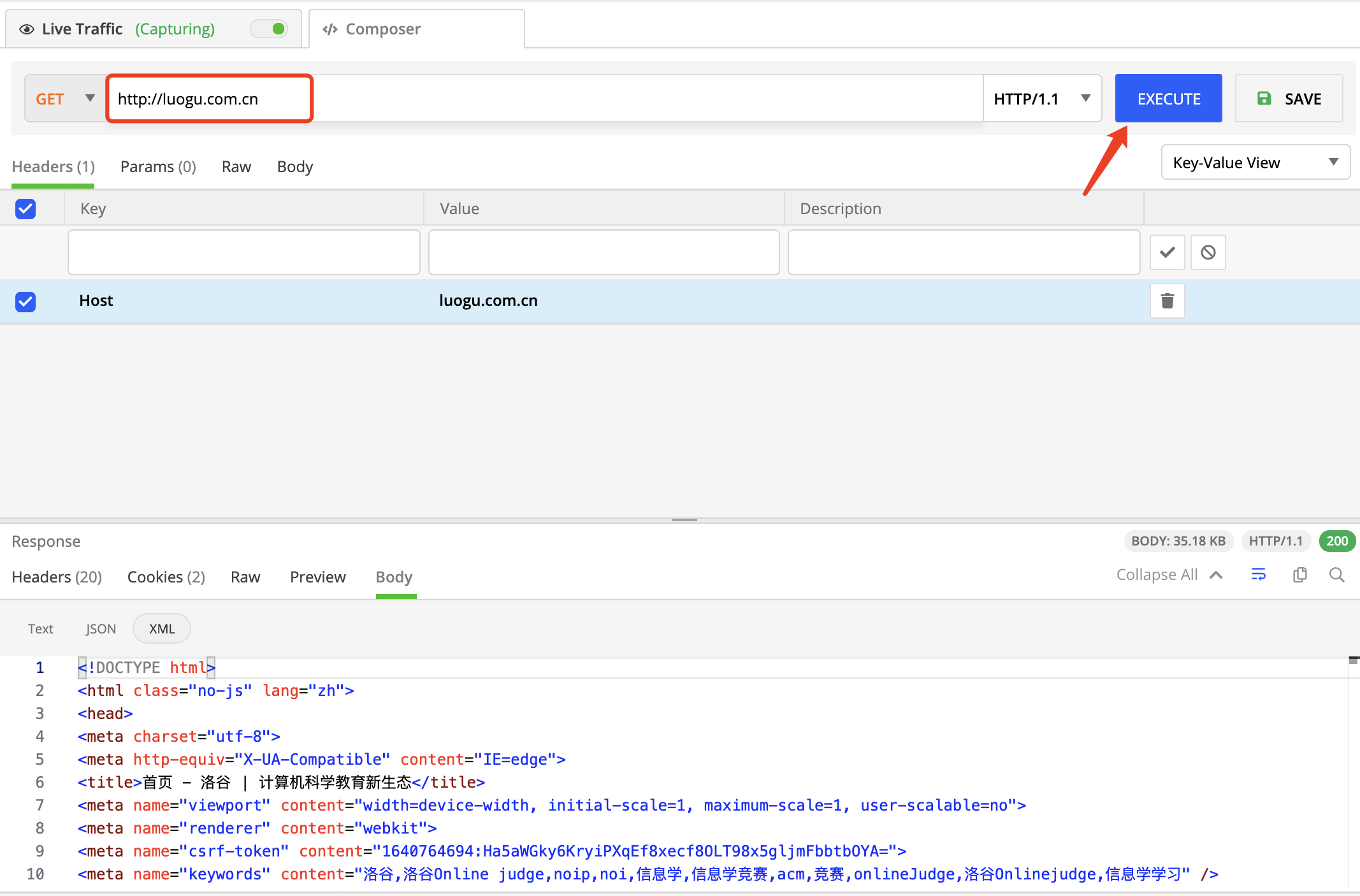Click the Composer code icon
Screen dimensions: 1360x896
(330, 29)
